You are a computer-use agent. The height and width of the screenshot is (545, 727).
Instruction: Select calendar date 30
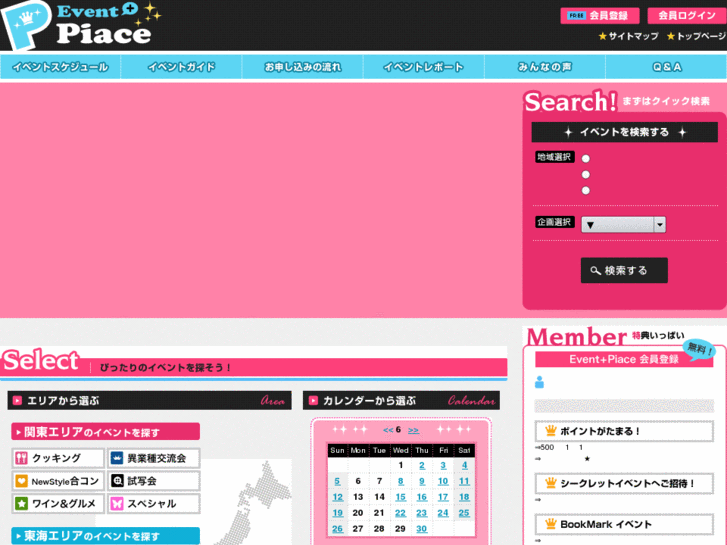tap(421, 529)
